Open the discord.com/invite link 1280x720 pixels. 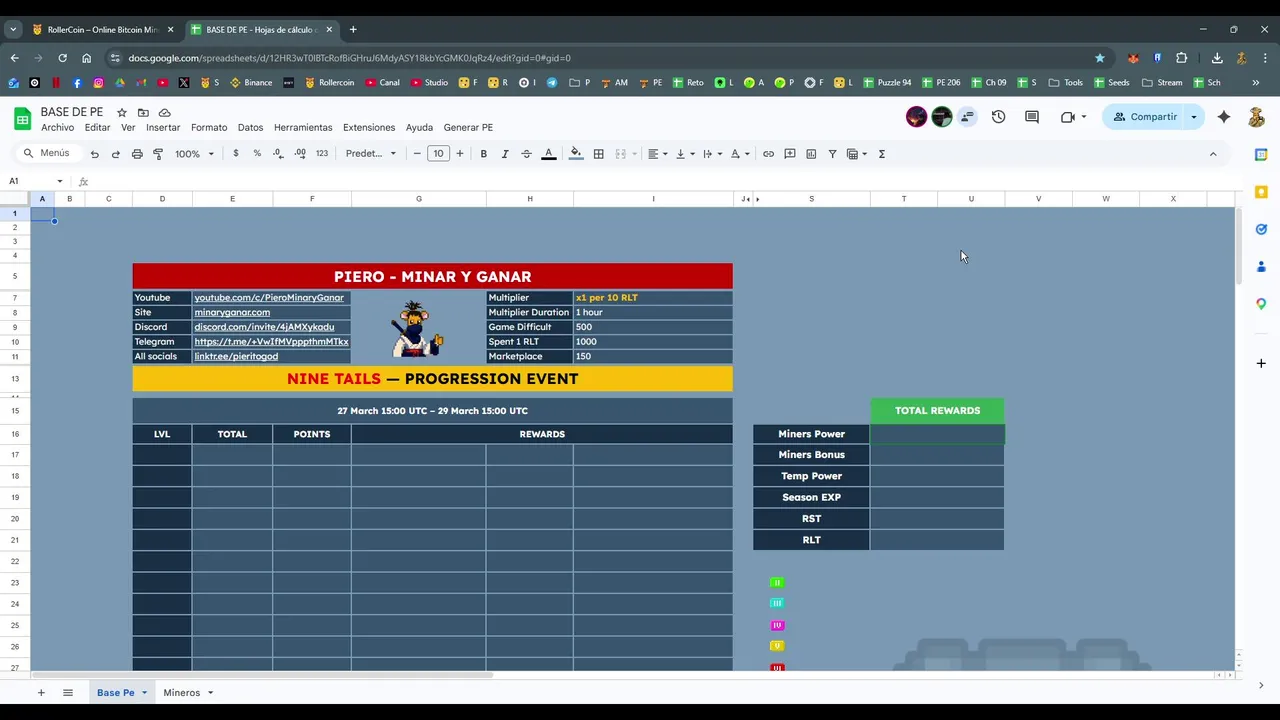tap(264, 327)
